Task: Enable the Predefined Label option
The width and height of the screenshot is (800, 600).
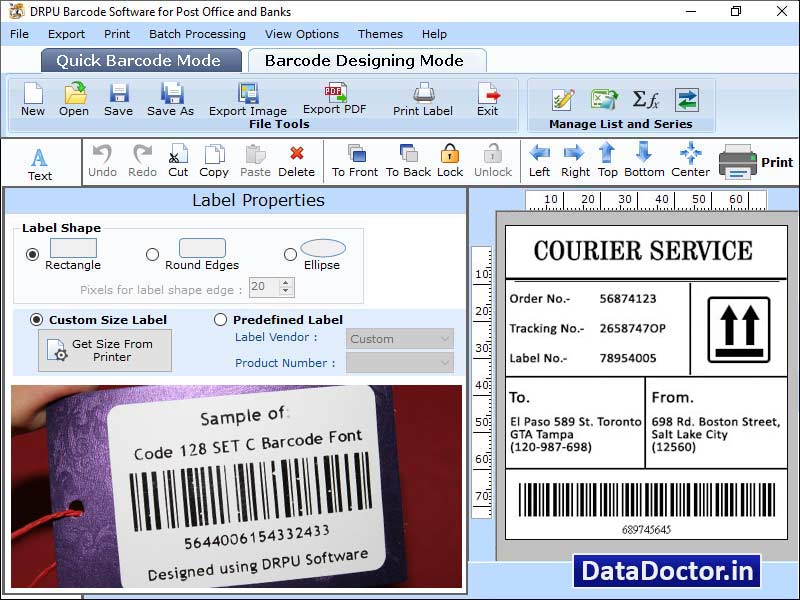Action: [219, 319]
